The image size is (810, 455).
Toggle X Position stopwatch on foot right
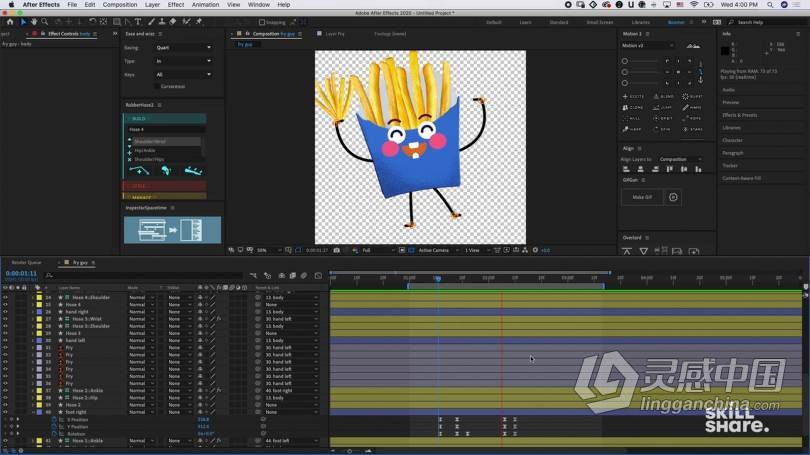point(54,419)
